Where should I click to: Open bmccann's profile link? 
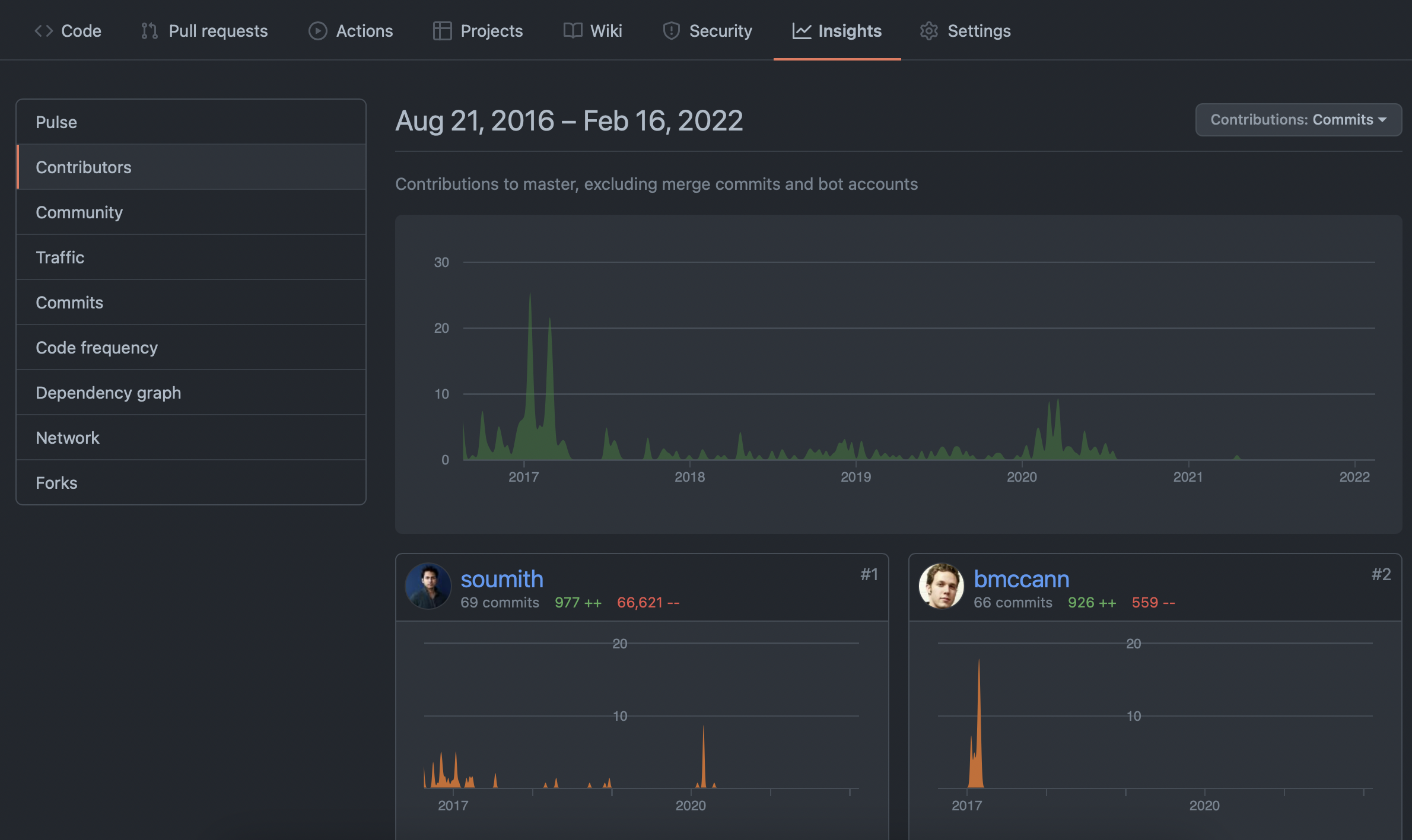[1021, 579]
